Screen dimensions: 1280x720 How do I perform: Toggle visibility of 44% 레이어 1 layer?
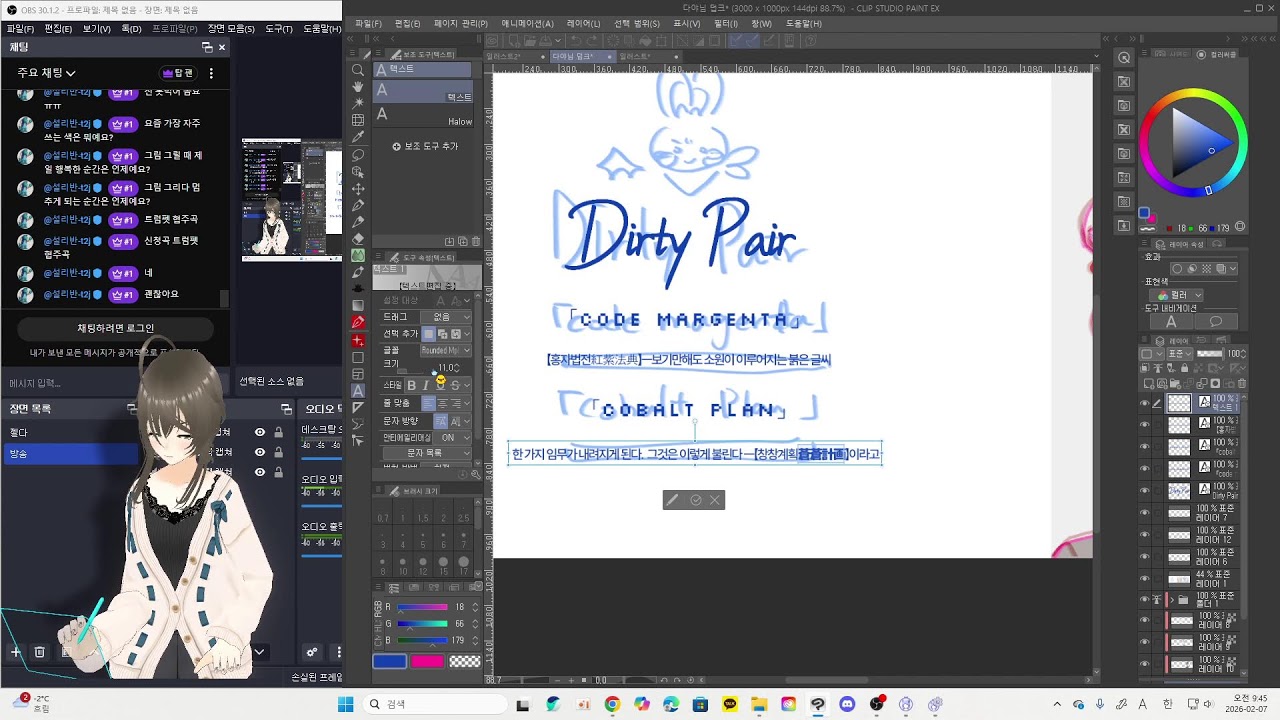coord(1144,577)
